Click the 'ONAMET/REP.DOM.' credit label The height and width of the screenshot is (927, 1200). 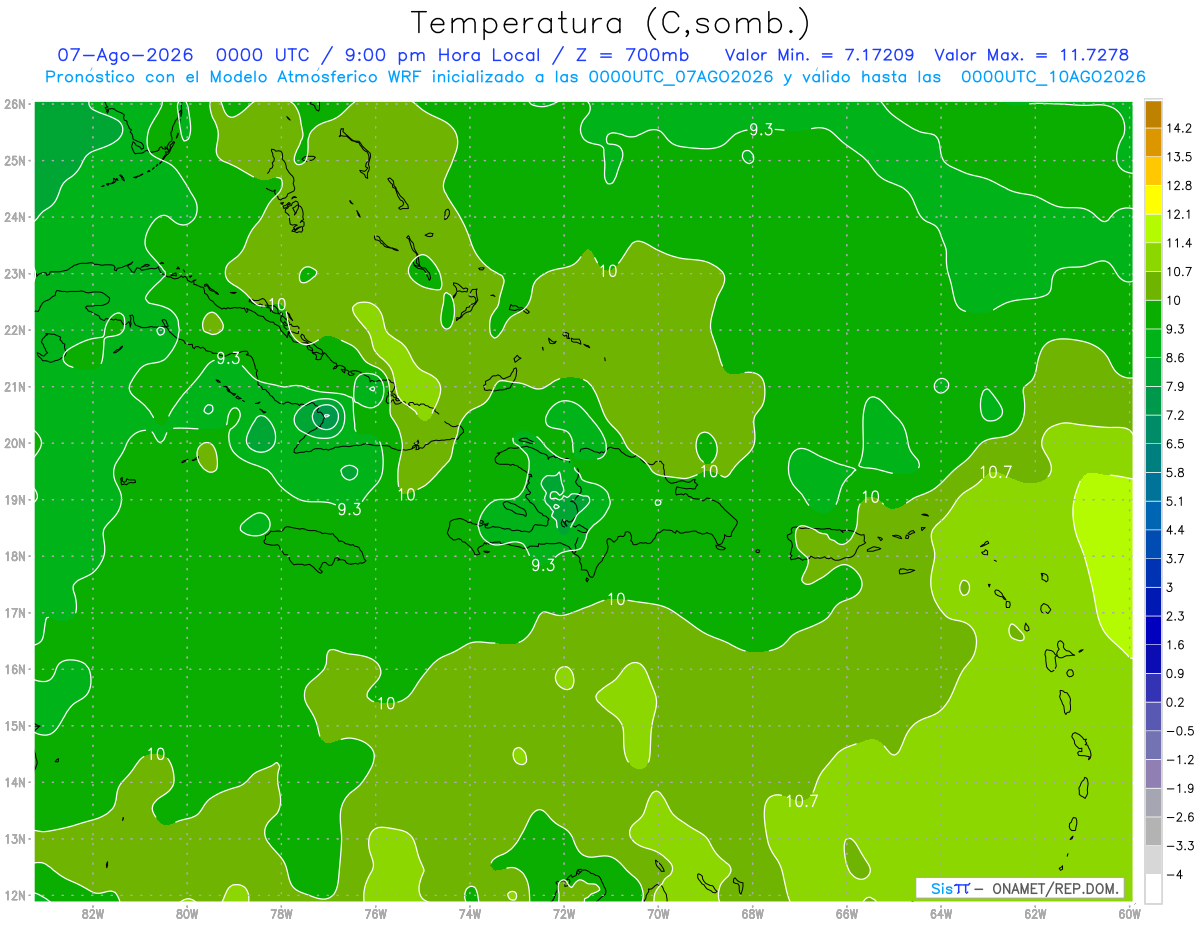1056,888
